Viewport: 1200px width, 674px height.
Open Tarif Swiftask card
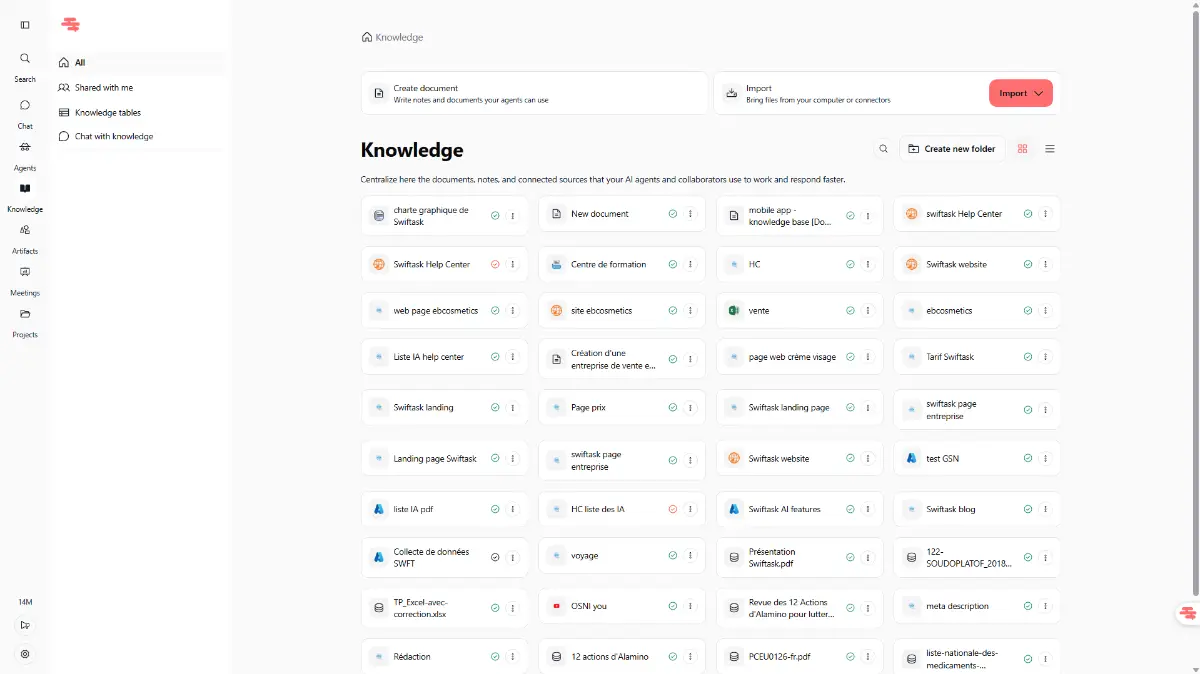pos(977,357)
